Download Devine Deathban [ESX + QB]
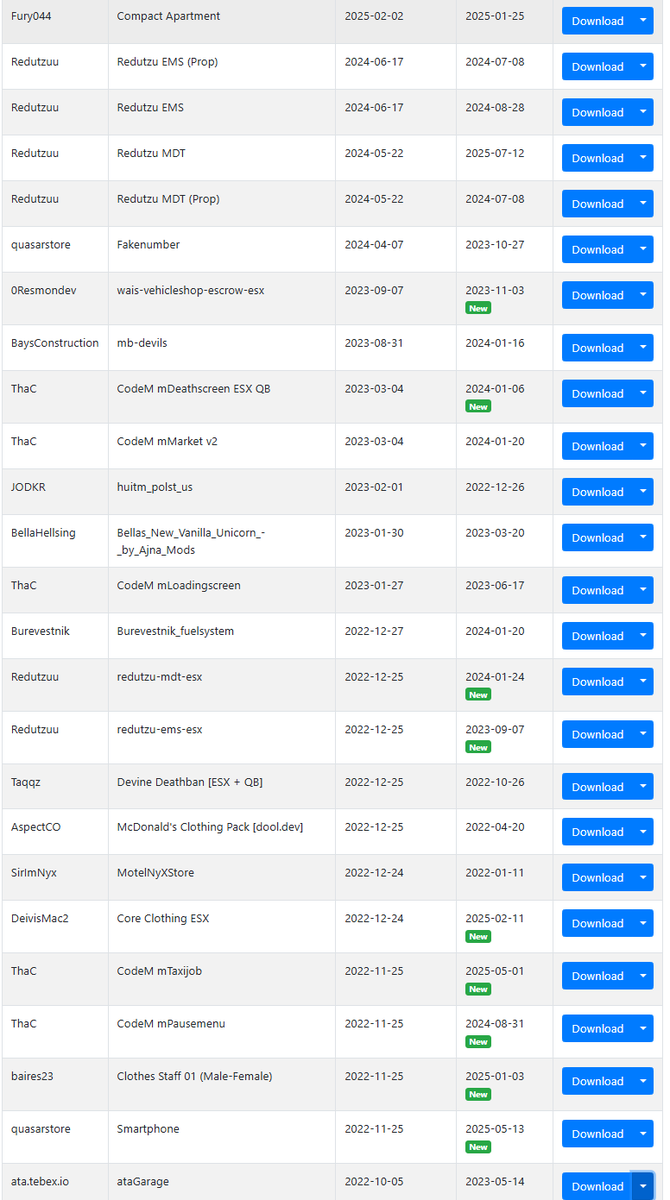Viewport: 670px width, 1200px height. pyautogui.click(x=597, y=787)
